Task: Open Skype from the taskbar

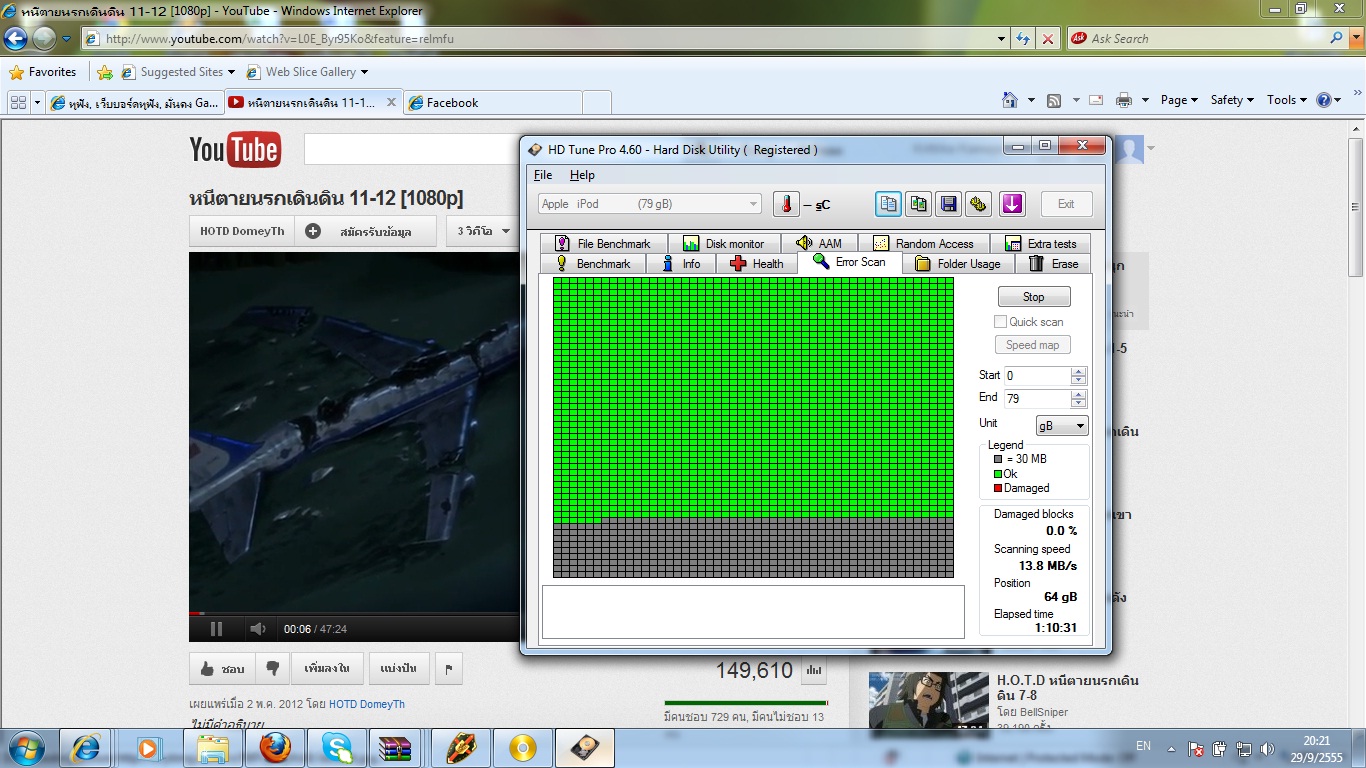Action: click(x=335, y=748)
